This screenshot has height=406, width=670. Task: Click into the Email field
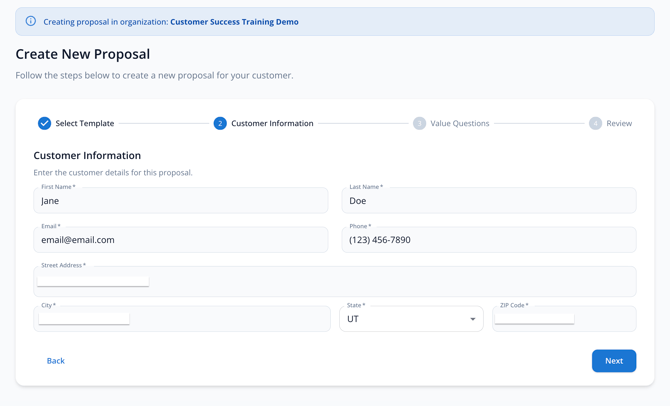(181, 240)
